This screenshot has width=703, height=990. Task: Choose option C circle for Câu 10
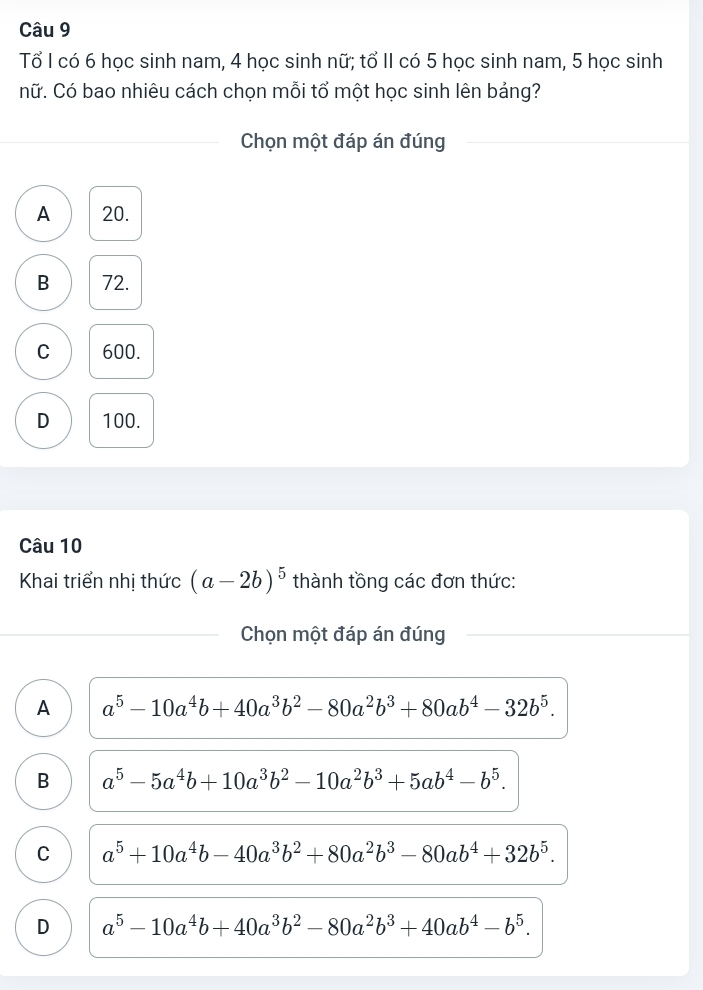coord(44,854)
